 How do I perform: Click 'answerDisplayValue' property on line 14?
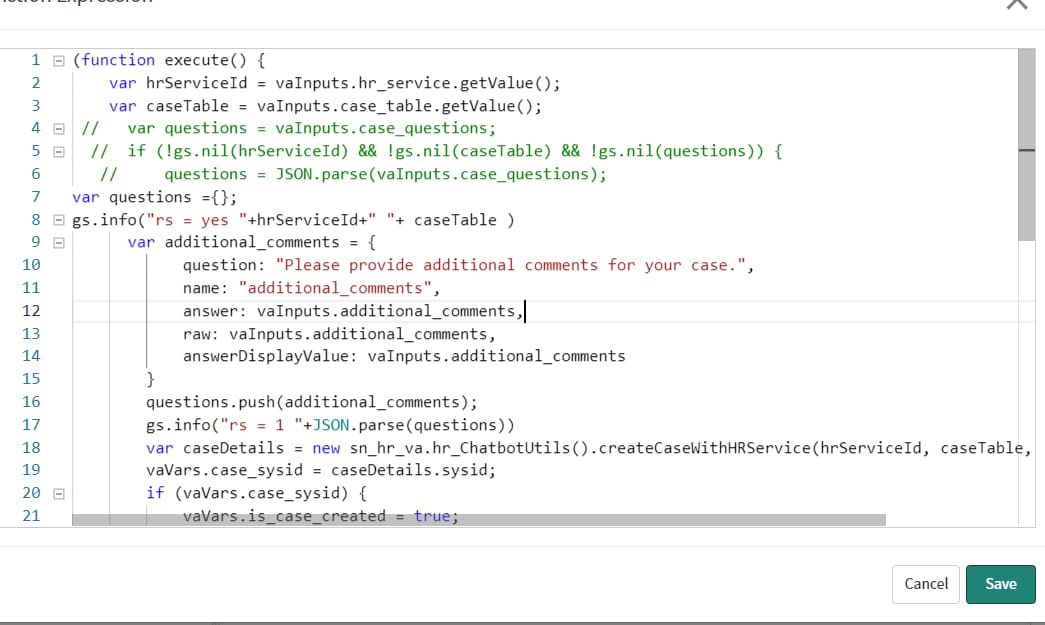coord(265,356)
